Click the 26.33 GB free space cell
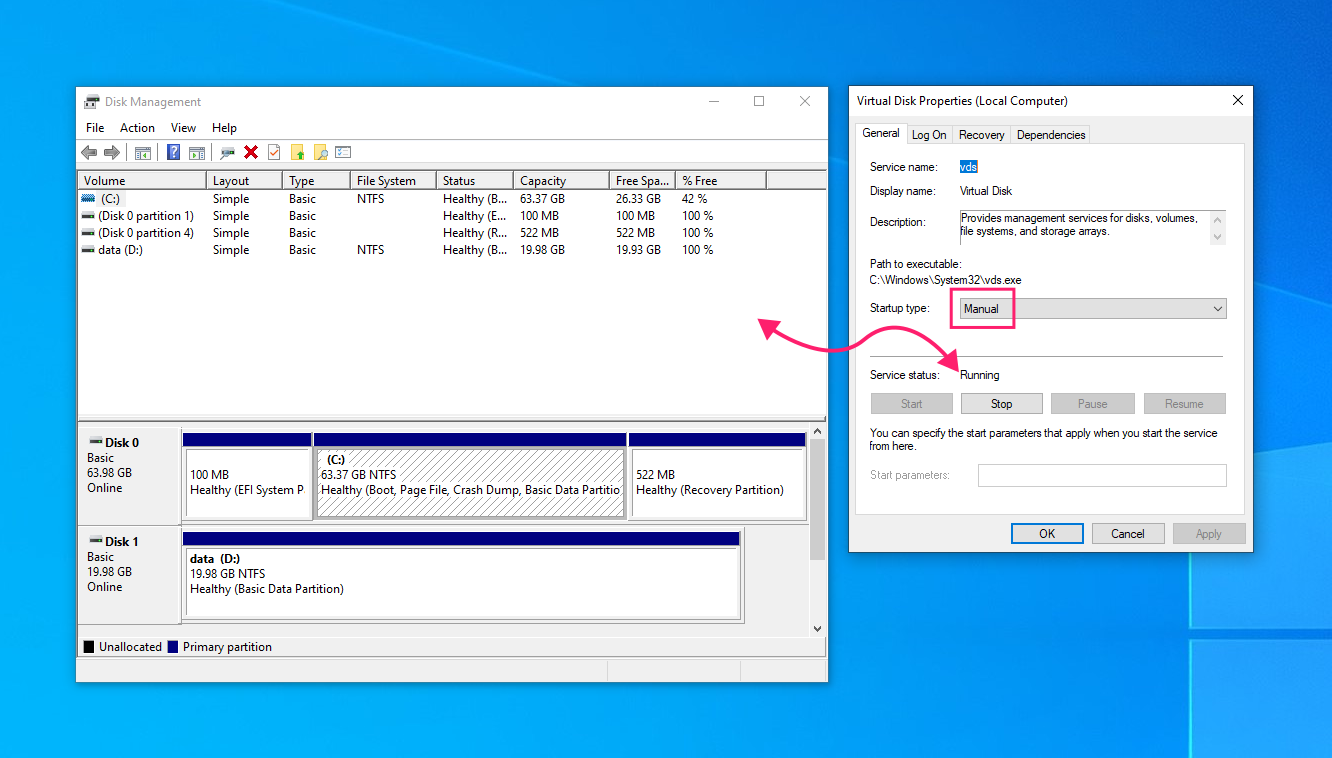 click(x=638, y=199)
